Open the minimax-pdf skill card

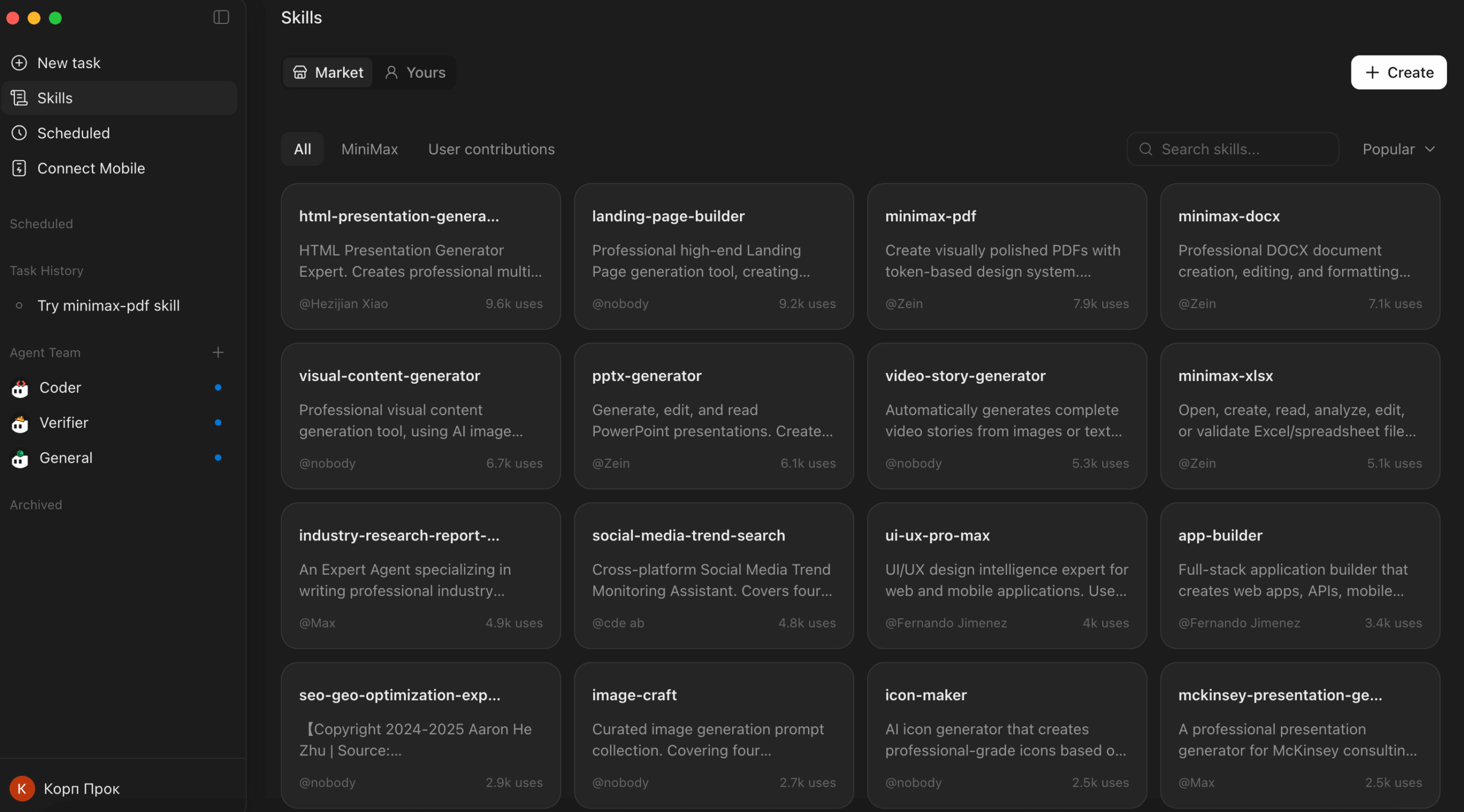[1007, 256]
